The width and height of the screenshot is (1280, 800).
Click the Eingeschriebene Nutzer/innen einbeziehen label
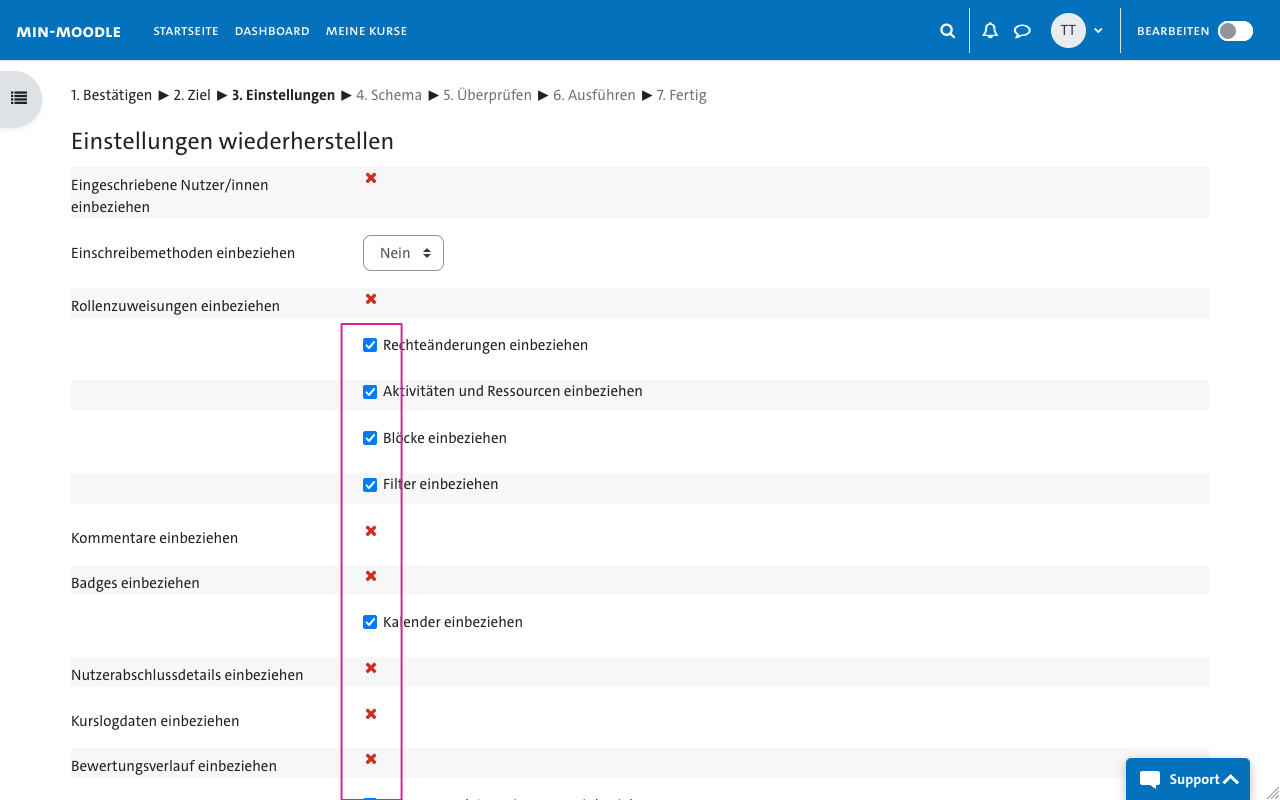[170, 196]
